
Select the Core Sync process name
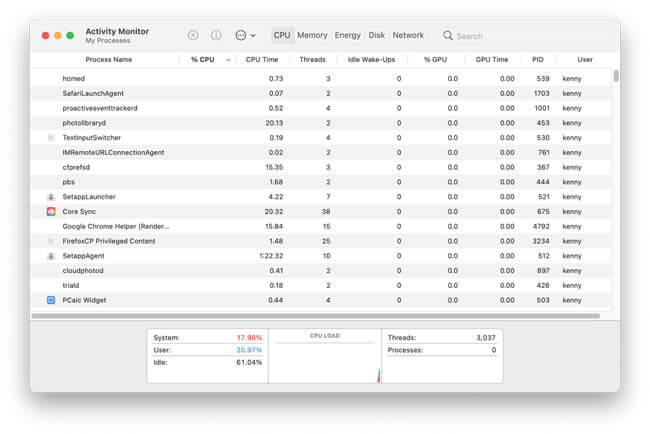[79, 212]
